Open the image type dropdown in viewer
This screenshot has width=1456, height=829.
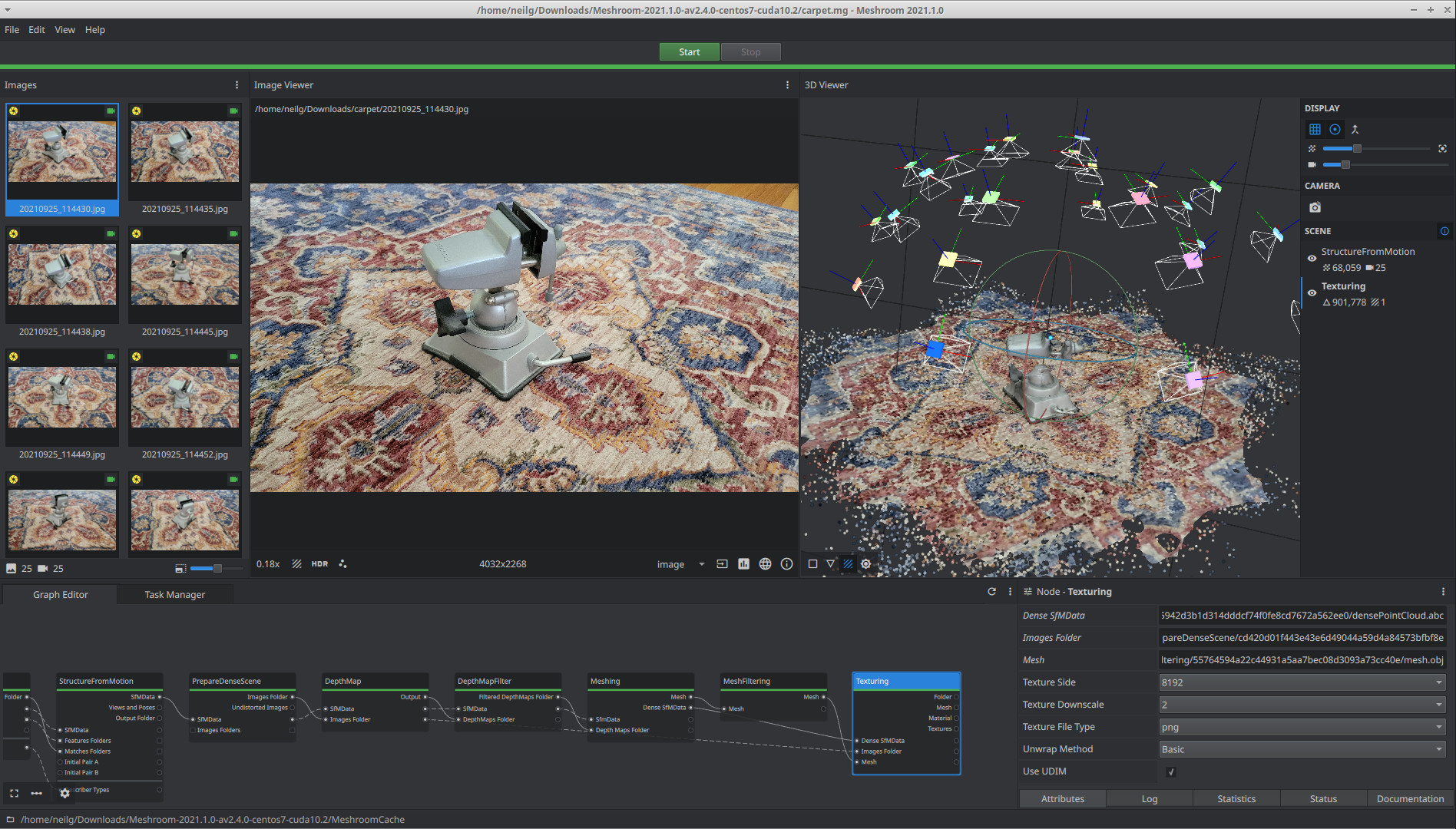680,564
